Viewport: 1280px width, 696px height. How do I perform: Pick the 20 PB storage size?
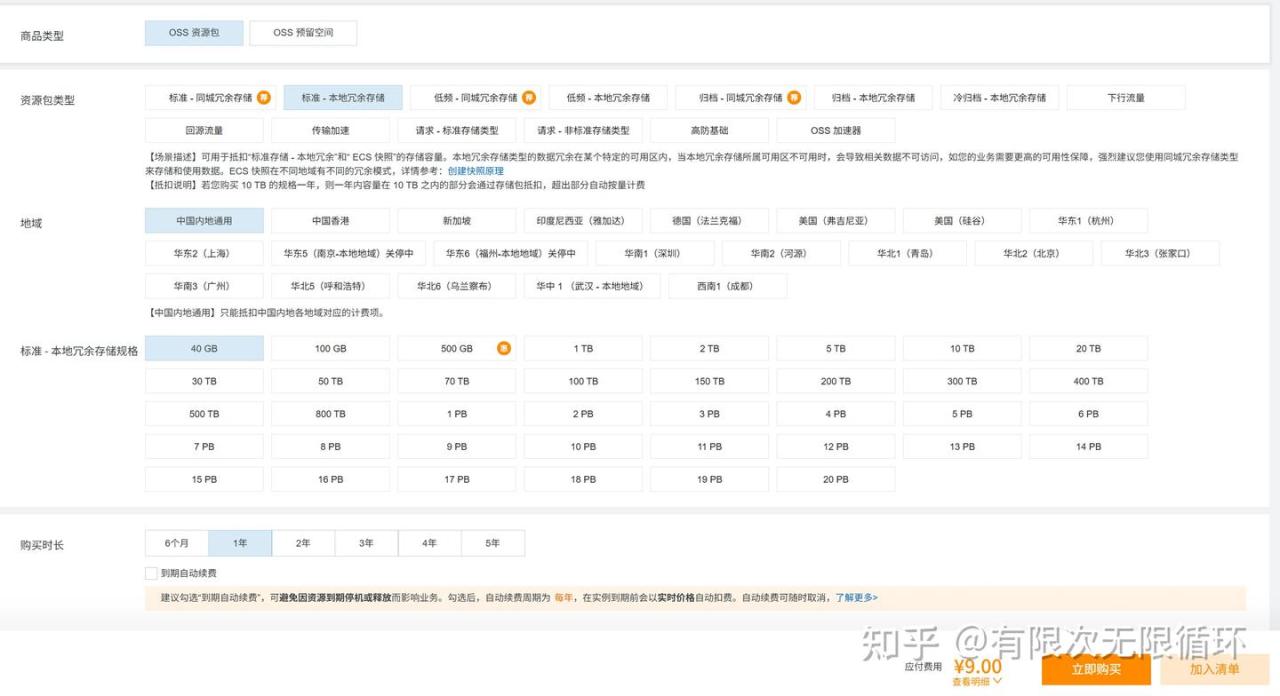point(835,480)
